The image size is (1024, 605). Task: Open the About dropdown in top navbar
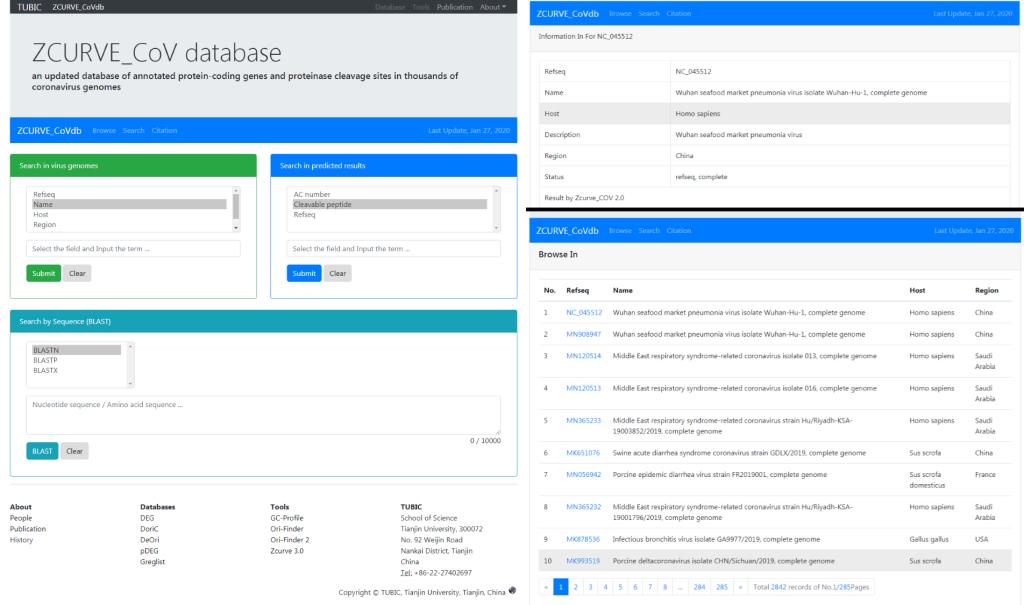tap(493, 7)
